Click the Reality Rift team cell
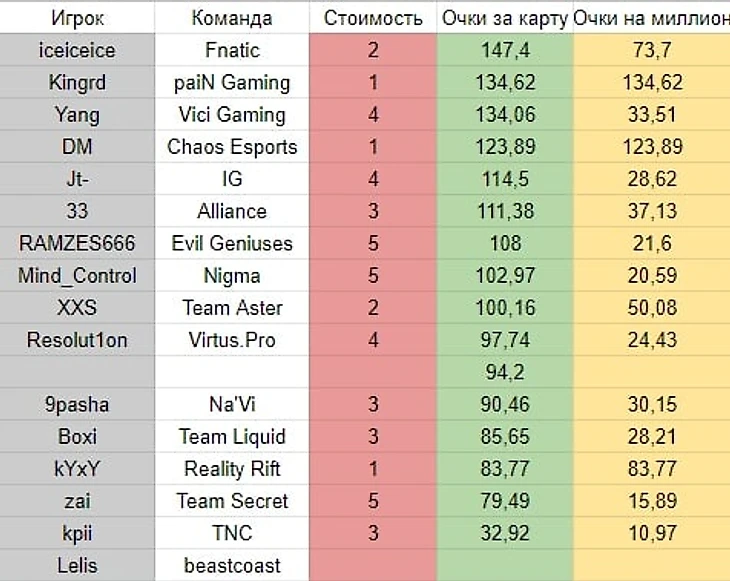The image size is (730, 581). click(232, 469)
